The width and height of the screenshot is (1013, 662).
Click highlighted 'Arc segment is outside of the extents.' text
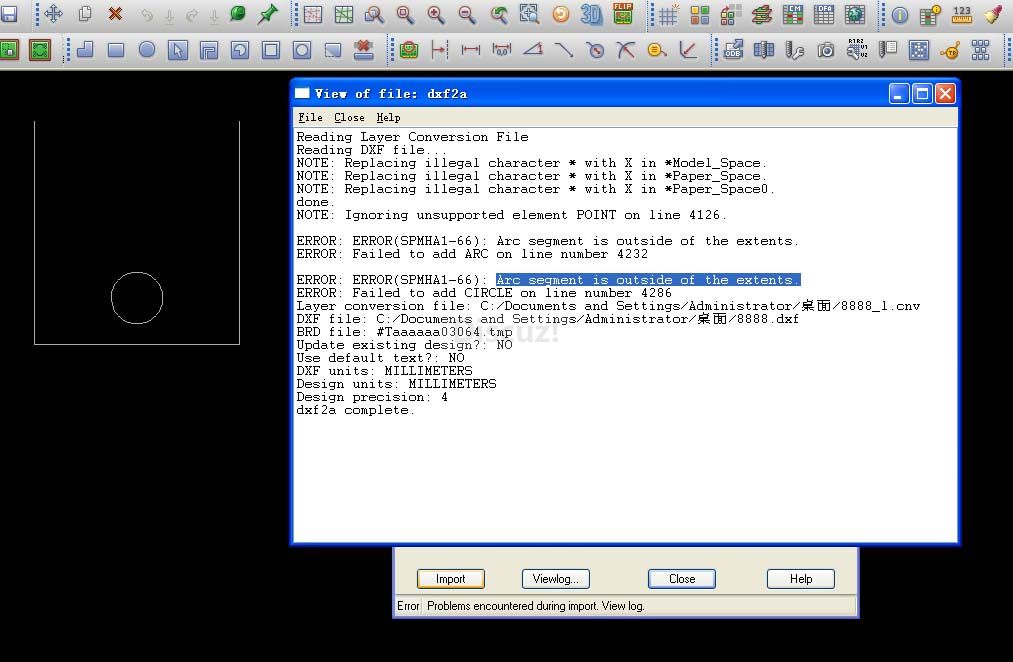(648, 280)
